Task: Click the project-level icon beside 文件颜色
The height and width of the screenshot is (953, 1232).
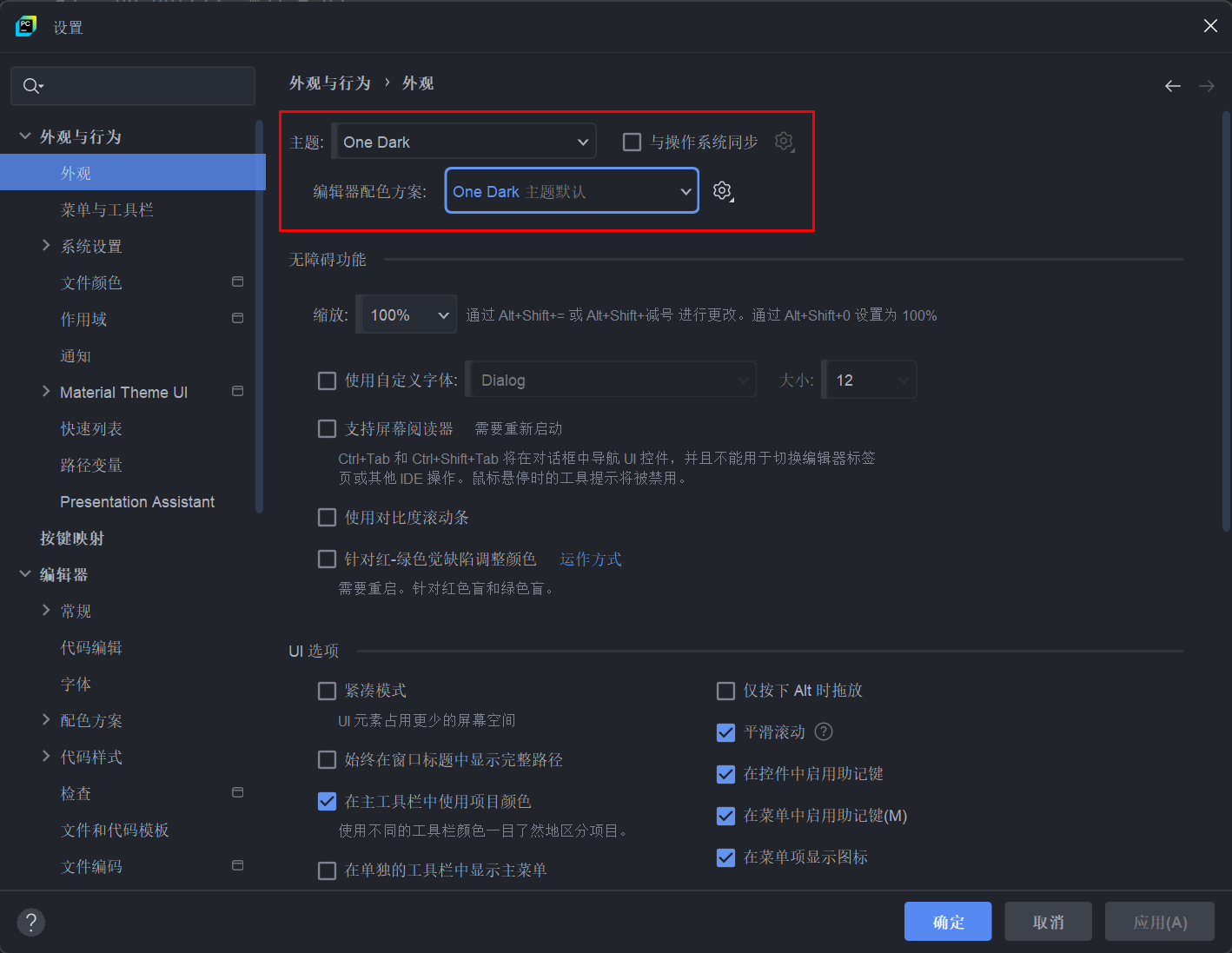Action: click(238, 282)
